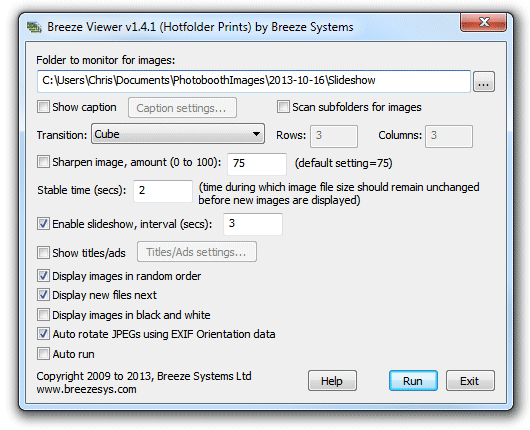Click the folder to monitor path field
The width and height of the screenshot is (530, 430).
click(x=254, y=81)
